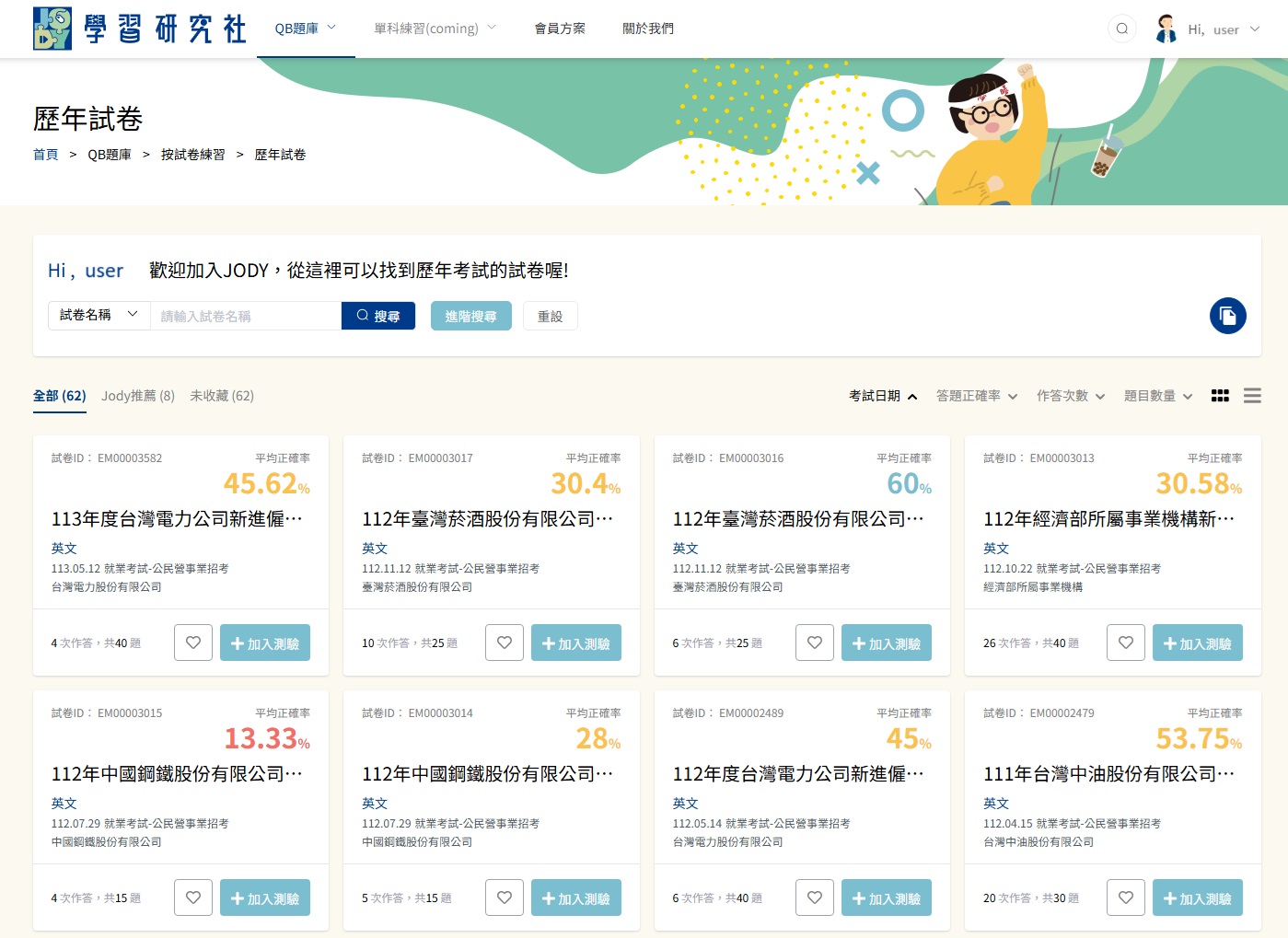Expand the QB題庫 navigation dropdown
This screenshot has width=1288, height=938.
pos(306,29)
